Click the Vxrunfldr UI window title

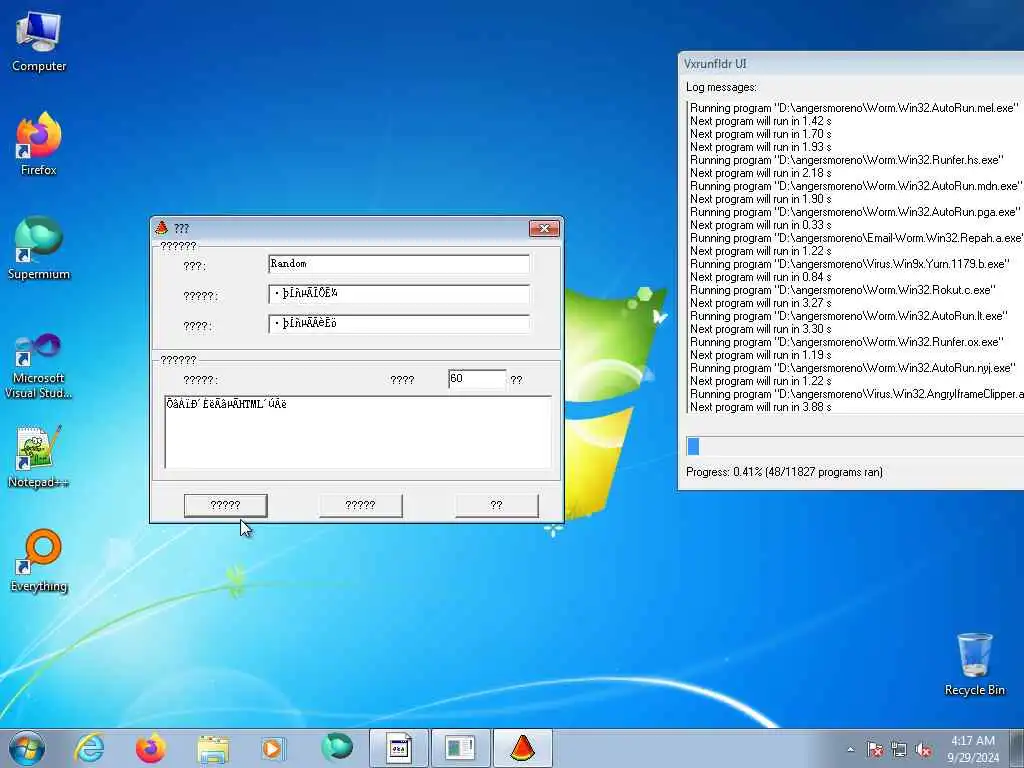(x=715, y=63)
